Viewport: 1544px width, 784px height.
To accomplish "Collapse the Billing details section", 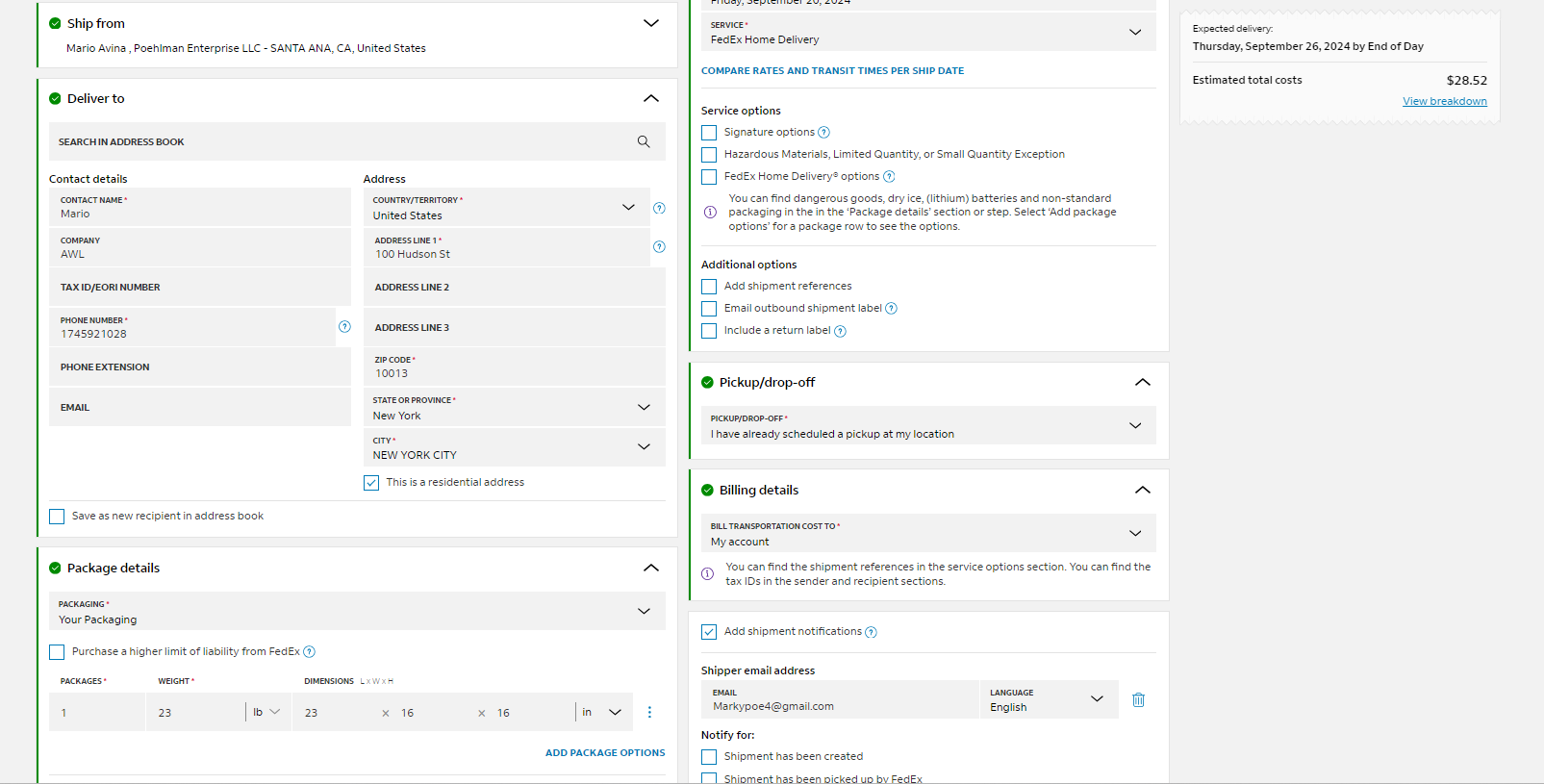I will pos(1143,490).
